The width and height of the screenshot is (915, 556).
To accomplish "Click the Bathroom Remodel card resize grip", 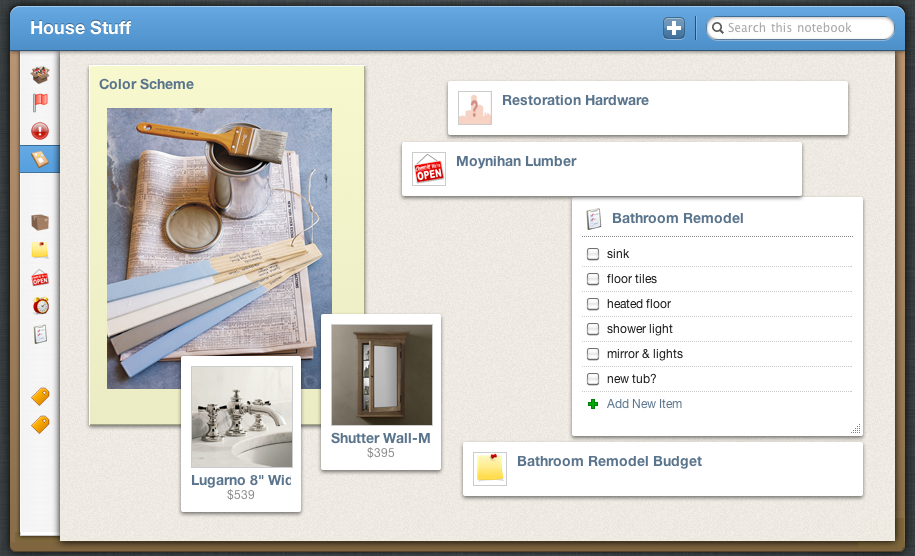I will (x=855, y=429).
